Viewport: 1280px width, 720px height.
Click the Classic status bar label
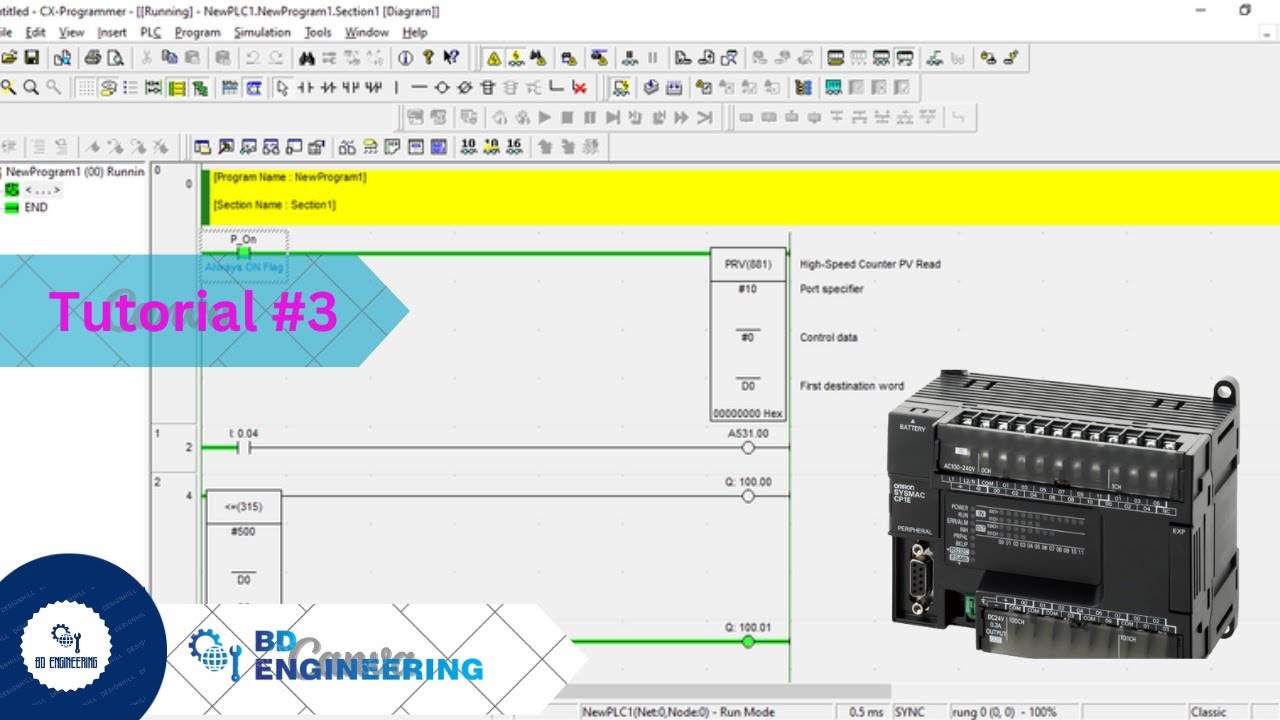(x=1208, y=712)
